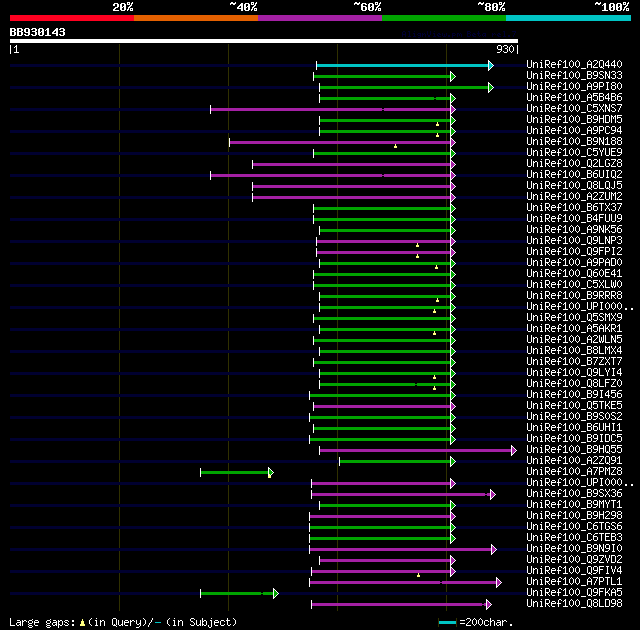640x630 pixels.
Task: Click the cyan ~100% identity legend segment
Action: (568, 18)
